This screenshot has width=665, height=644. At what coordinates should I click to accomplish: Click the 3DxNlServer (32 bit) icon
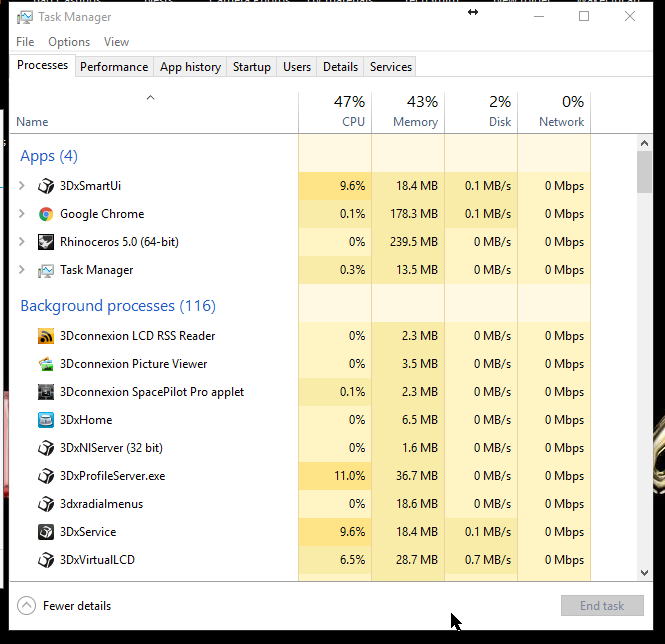[46, 448]
